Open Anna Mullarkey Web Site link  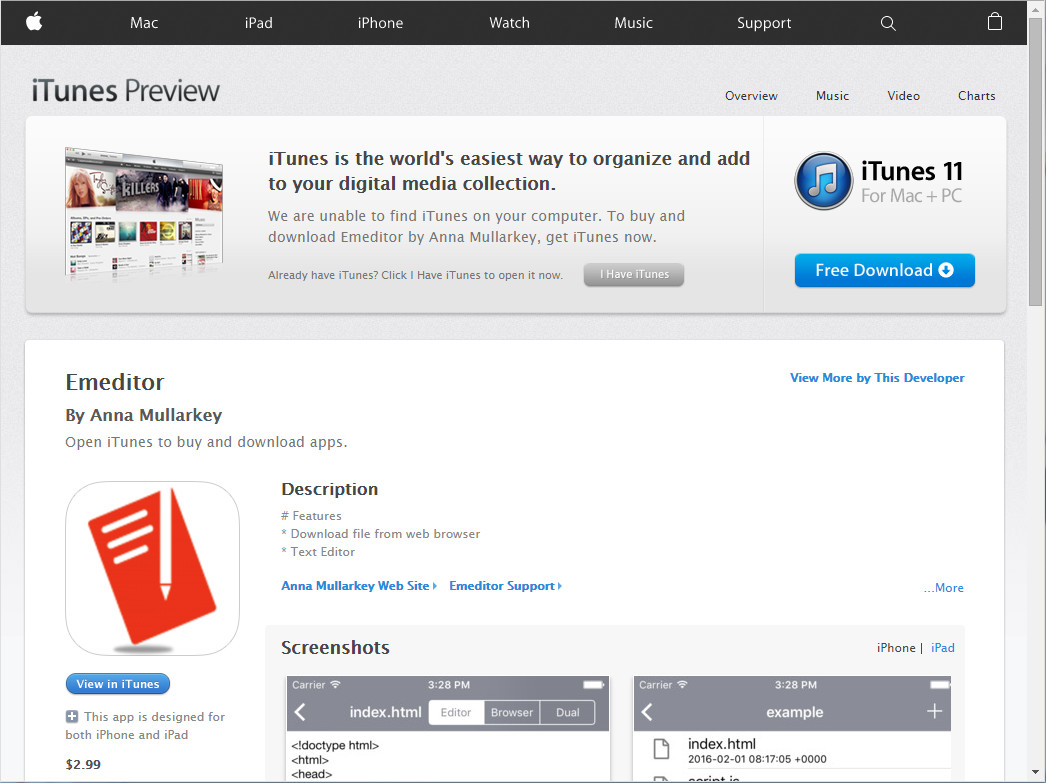[355, 585]
